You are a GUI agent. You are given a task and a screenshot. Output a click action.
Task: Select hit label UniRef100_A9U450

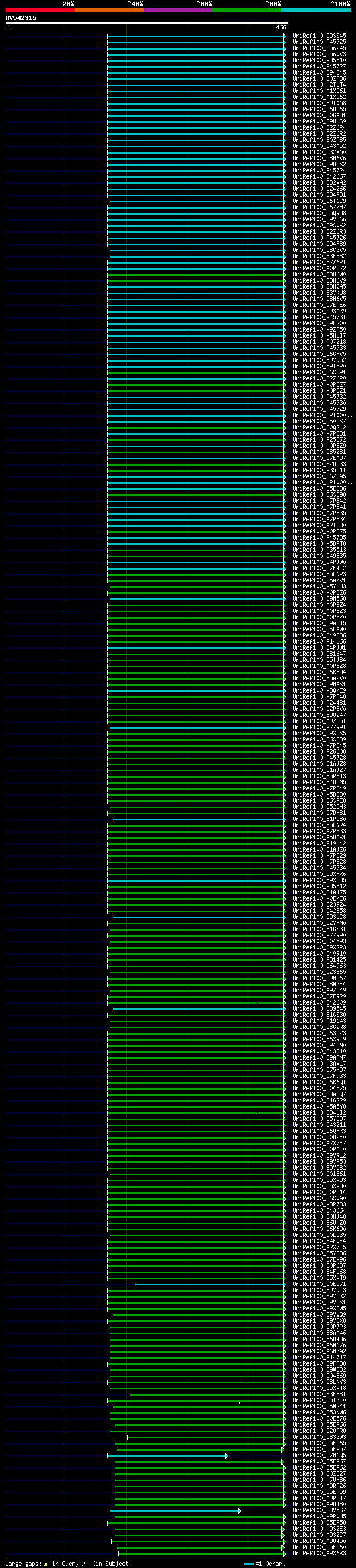319,1541
